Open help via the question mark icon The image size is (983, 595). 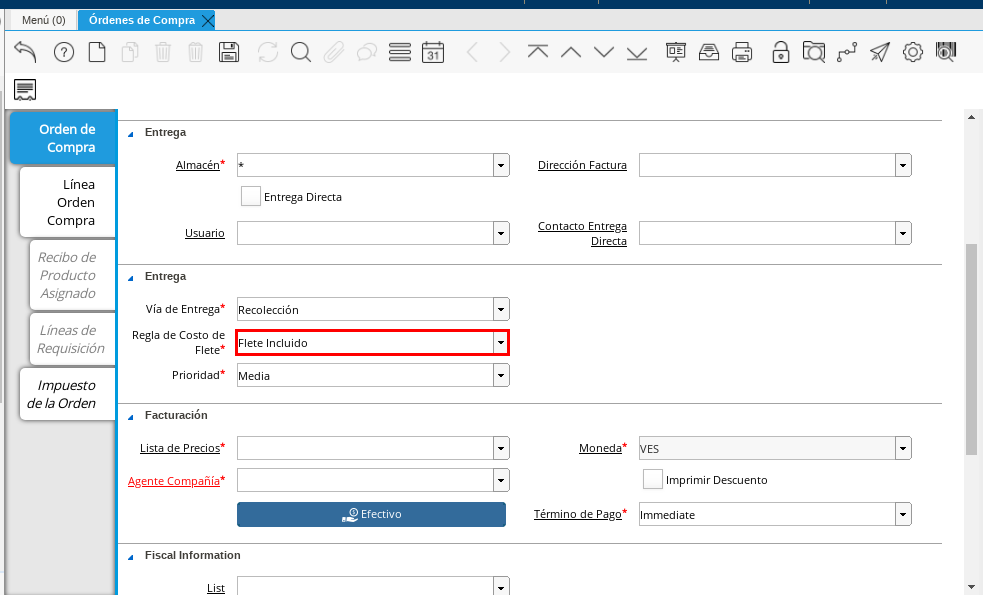[64, 52]
